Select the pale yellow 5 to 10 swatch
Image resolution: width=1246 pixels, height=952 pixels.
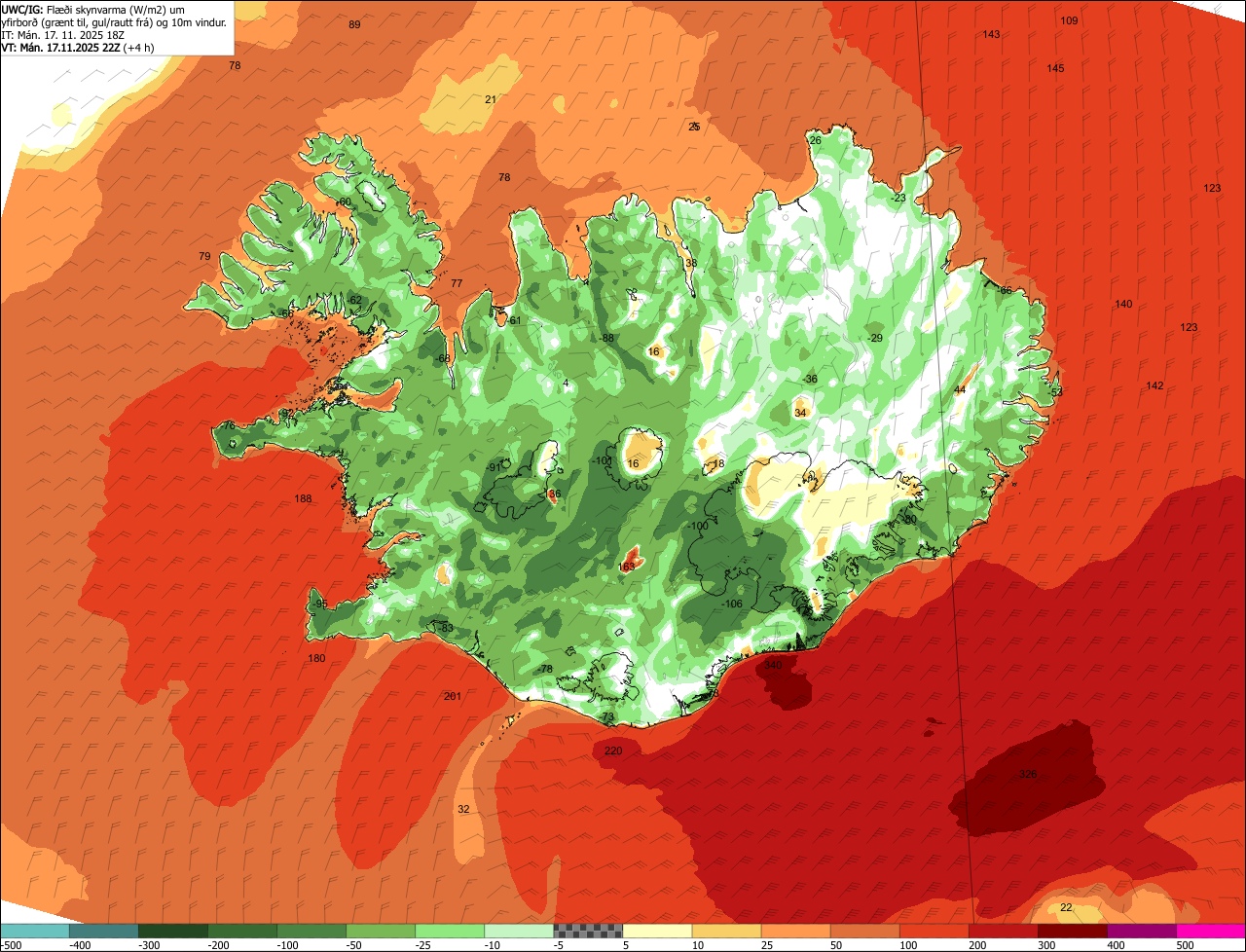pyautogui.click(x=657, y=931)
